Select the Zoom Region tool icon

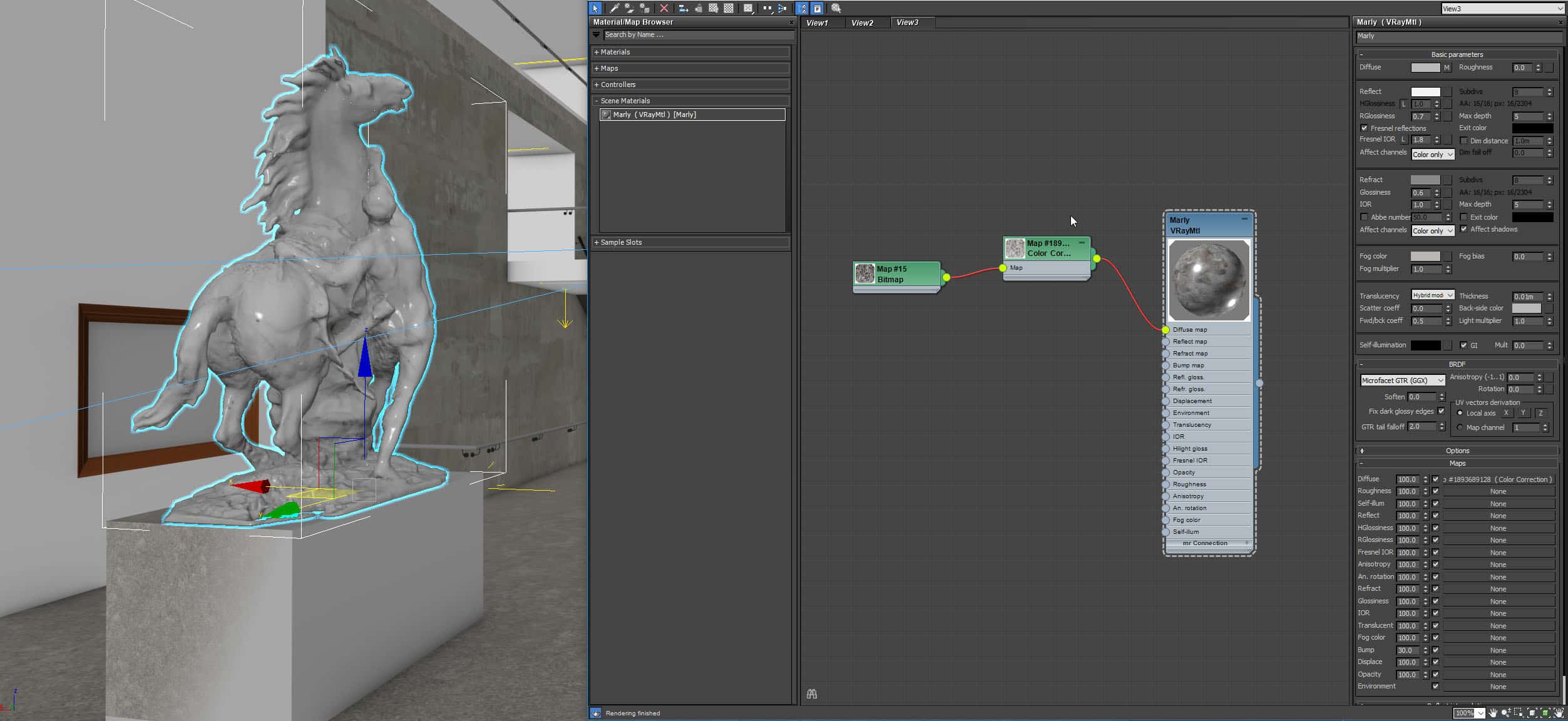click(x=1519, y=713)
